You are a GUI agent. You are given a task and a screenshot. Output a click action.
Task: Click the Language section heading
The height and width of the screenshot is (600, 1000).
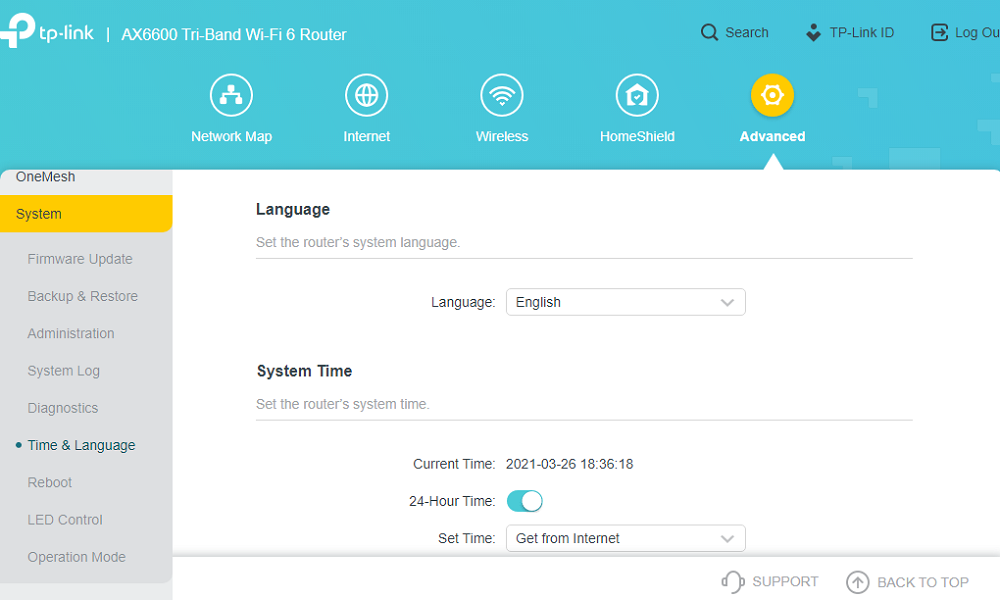click(x=293, y=209)
